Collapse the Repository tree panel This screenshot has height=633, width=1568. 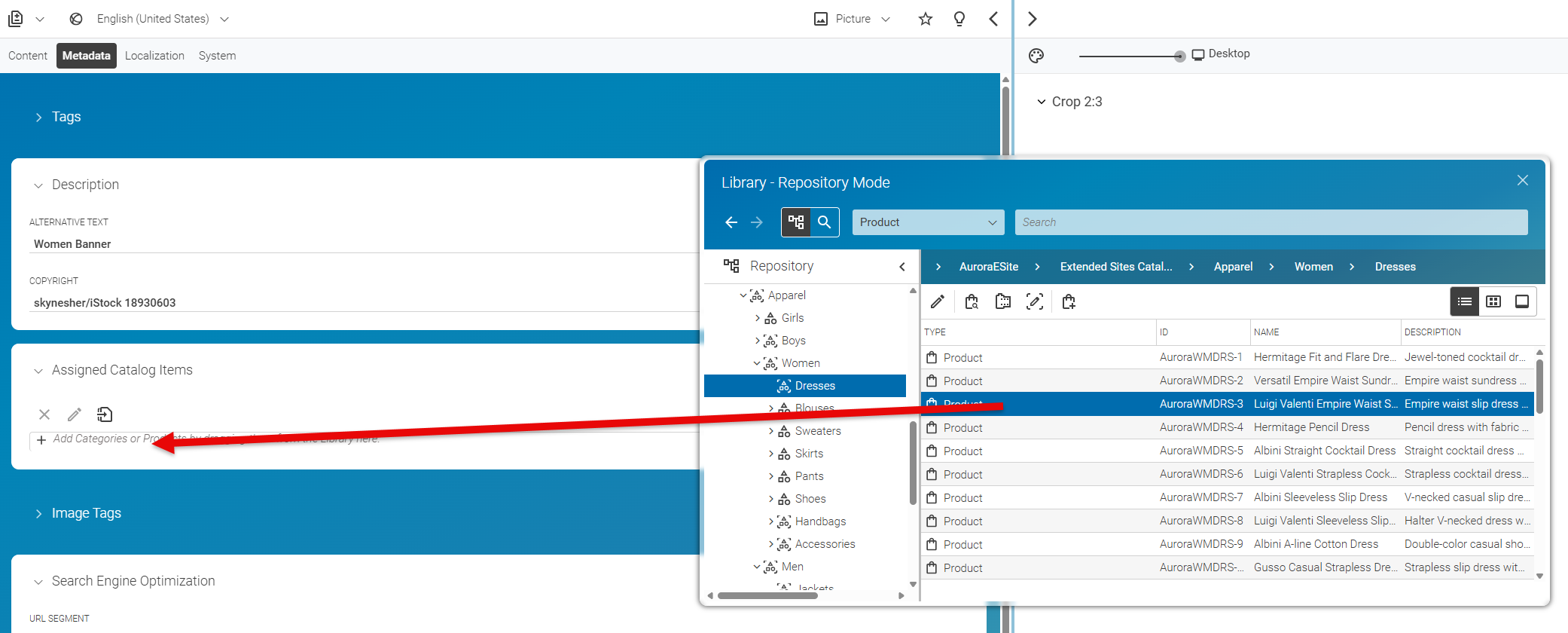tap(902, 267)
